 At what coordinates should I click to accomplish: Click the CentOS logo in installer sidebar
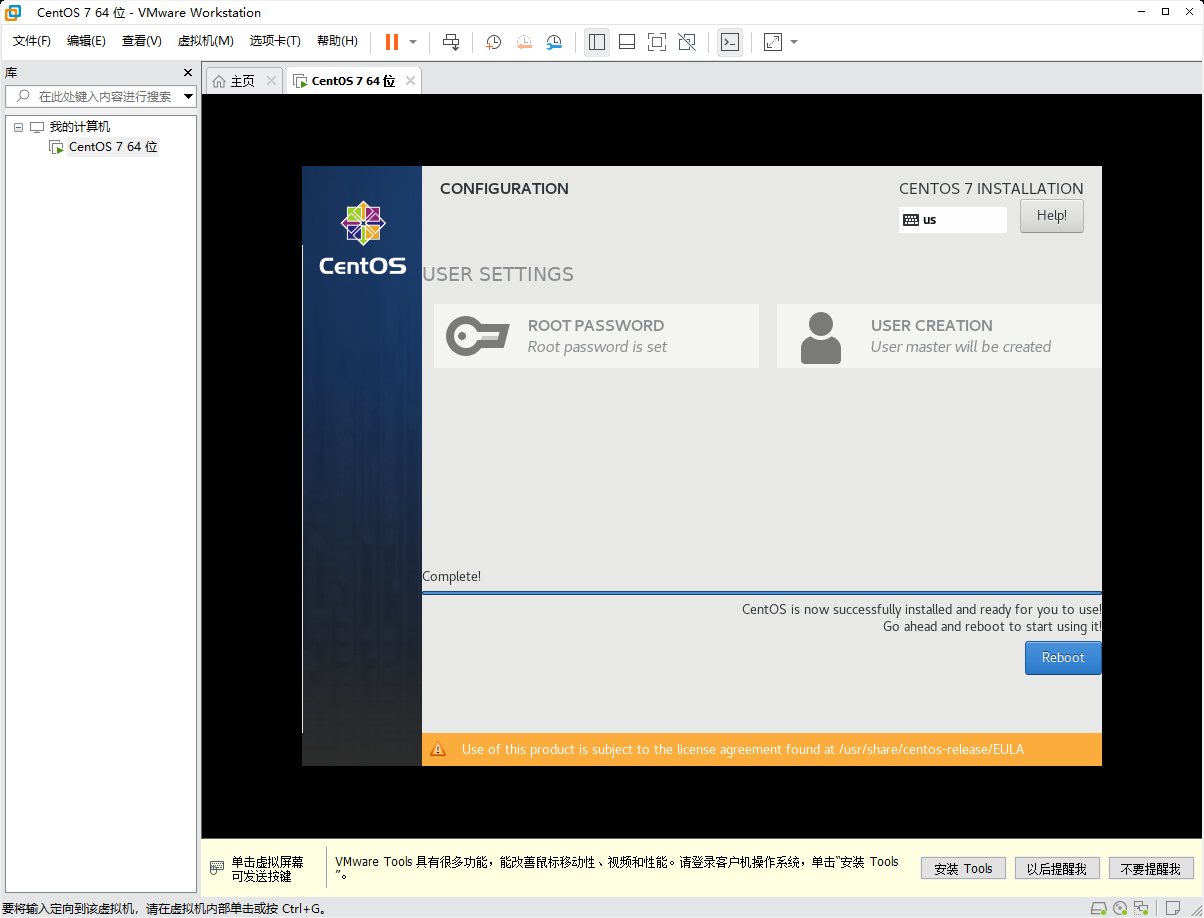[x=362, y=238]
